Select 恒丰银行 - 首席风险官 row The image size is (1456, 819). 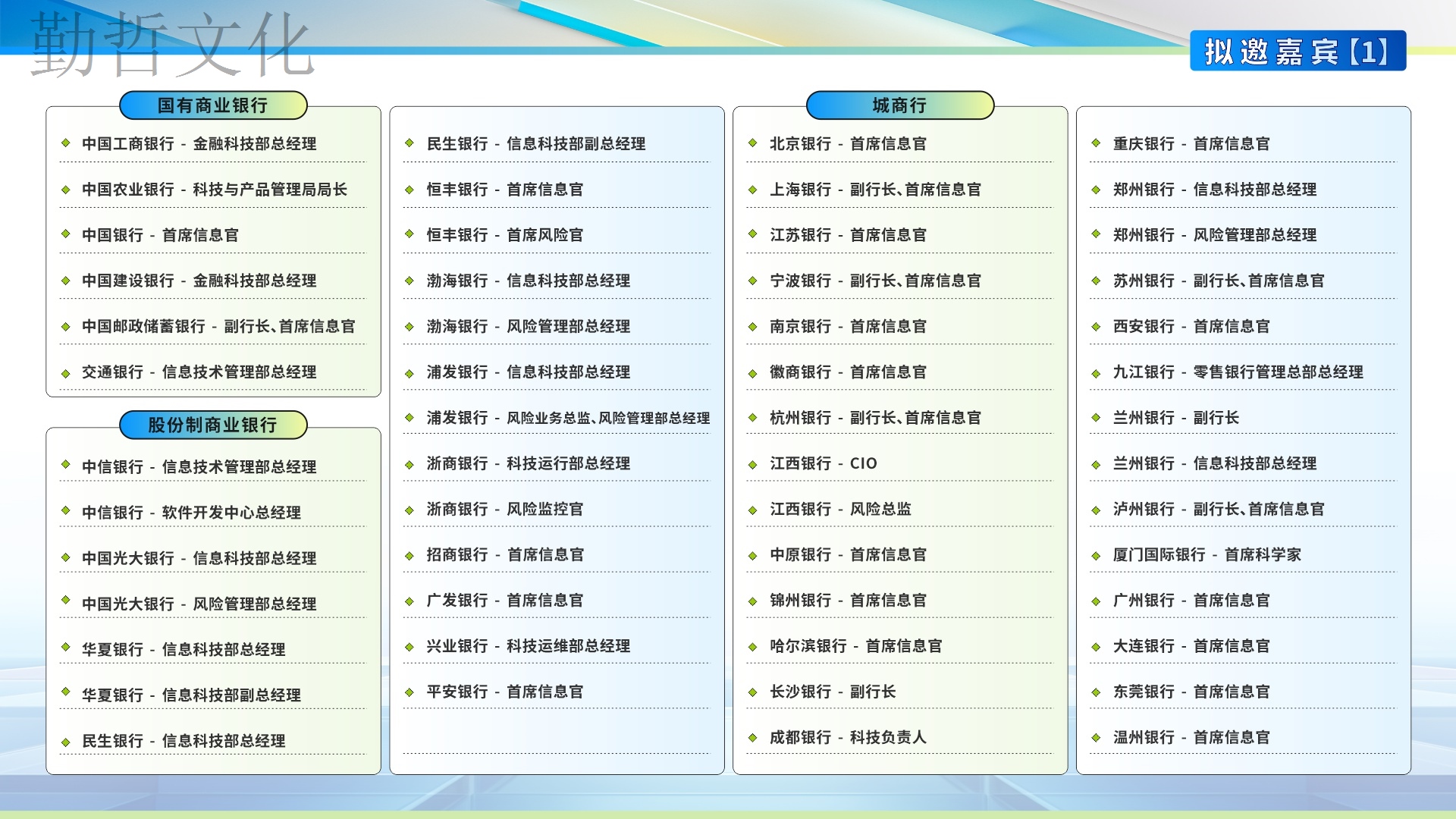pos(557,235)
